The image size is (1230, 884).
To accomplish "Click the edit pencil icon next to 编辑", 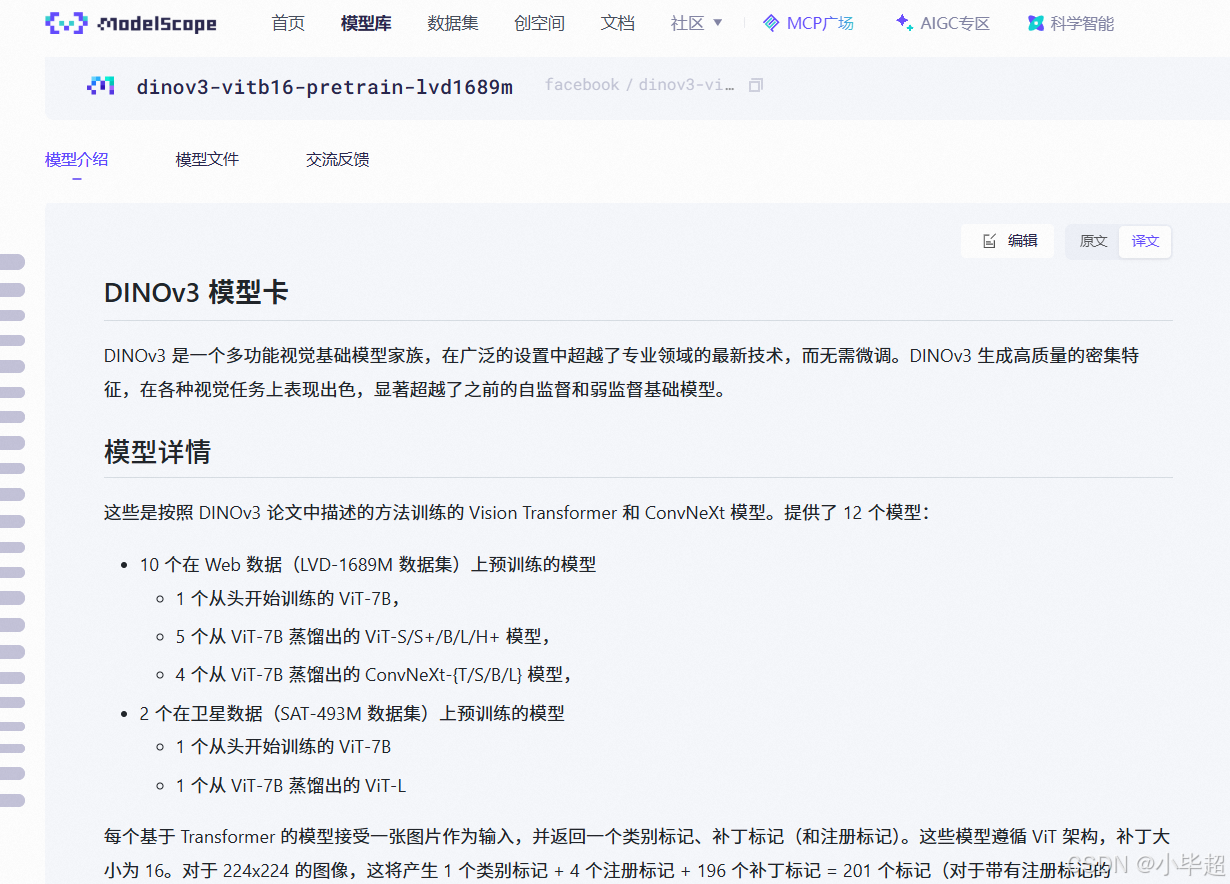I will [989, 241].
